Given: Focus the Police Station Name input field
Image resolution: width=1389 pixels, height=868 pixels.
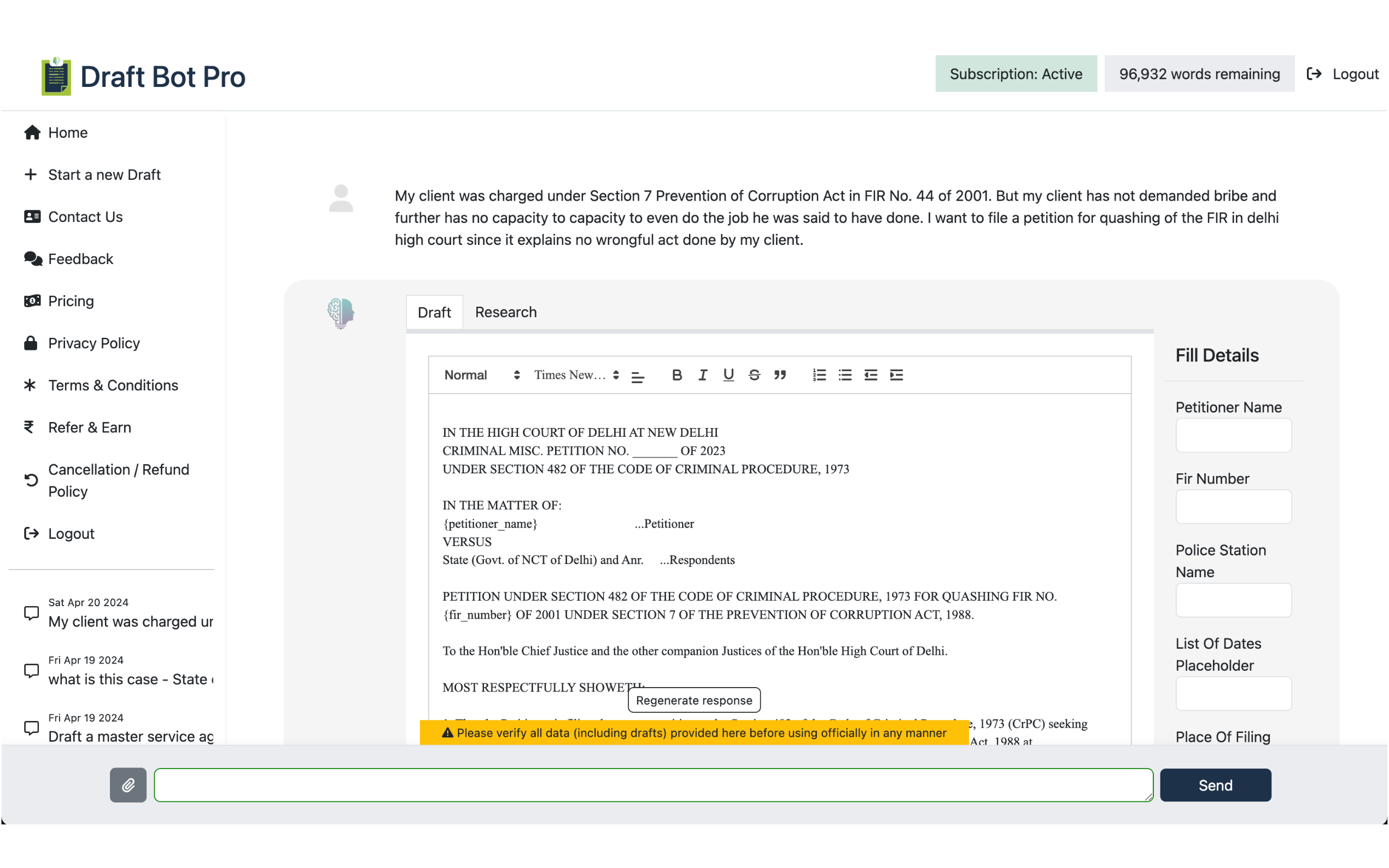Looking at the screenshot, I should point(1233,600).
